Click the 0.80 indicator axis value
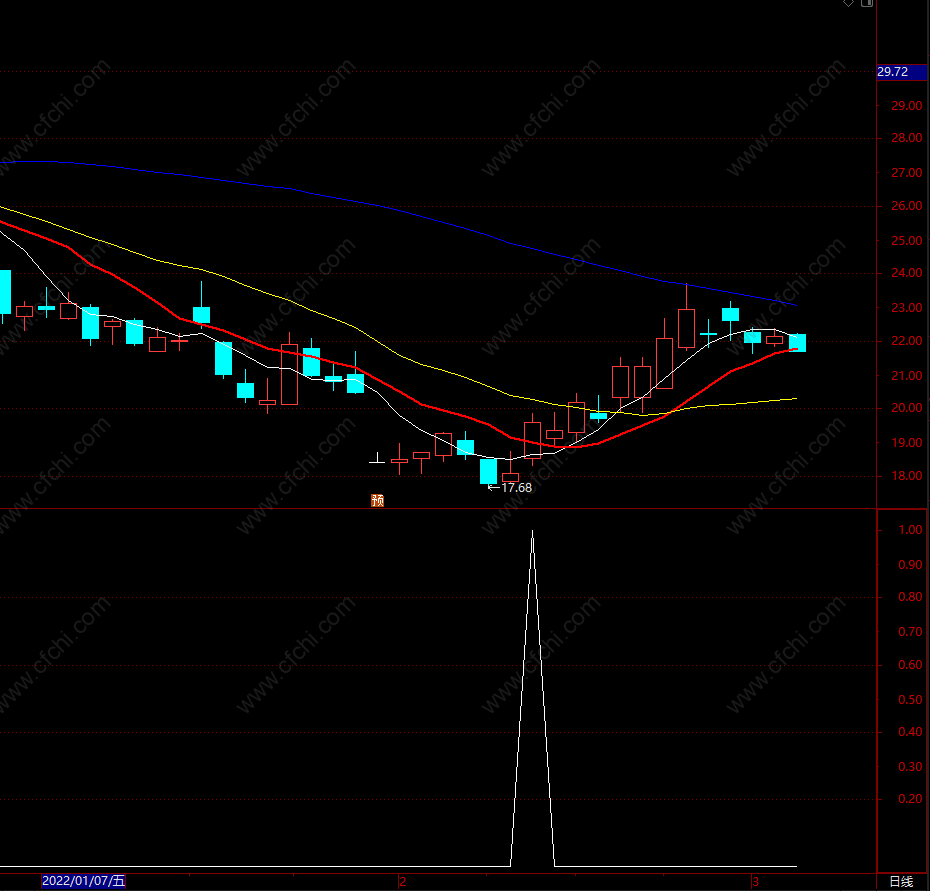 point(910,597)
